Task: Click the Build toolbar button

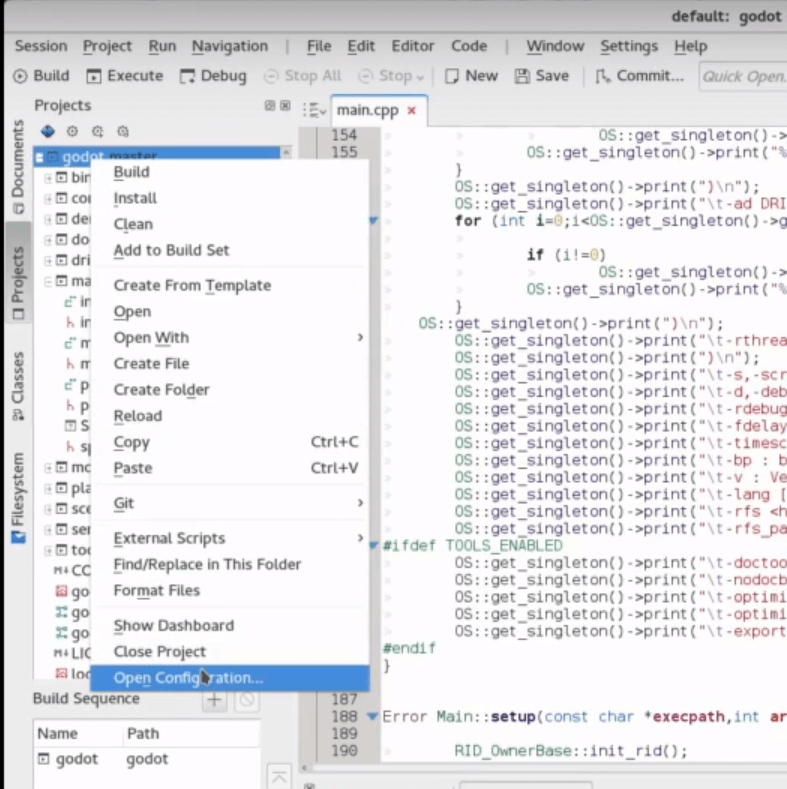Action: [41, 76]
